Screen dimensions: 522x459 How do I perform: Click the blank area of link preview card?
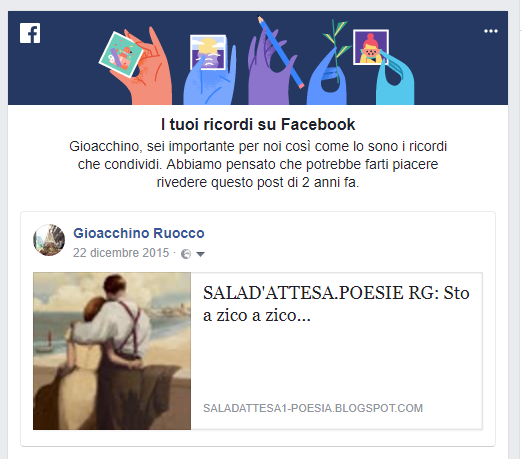[336, 363]
